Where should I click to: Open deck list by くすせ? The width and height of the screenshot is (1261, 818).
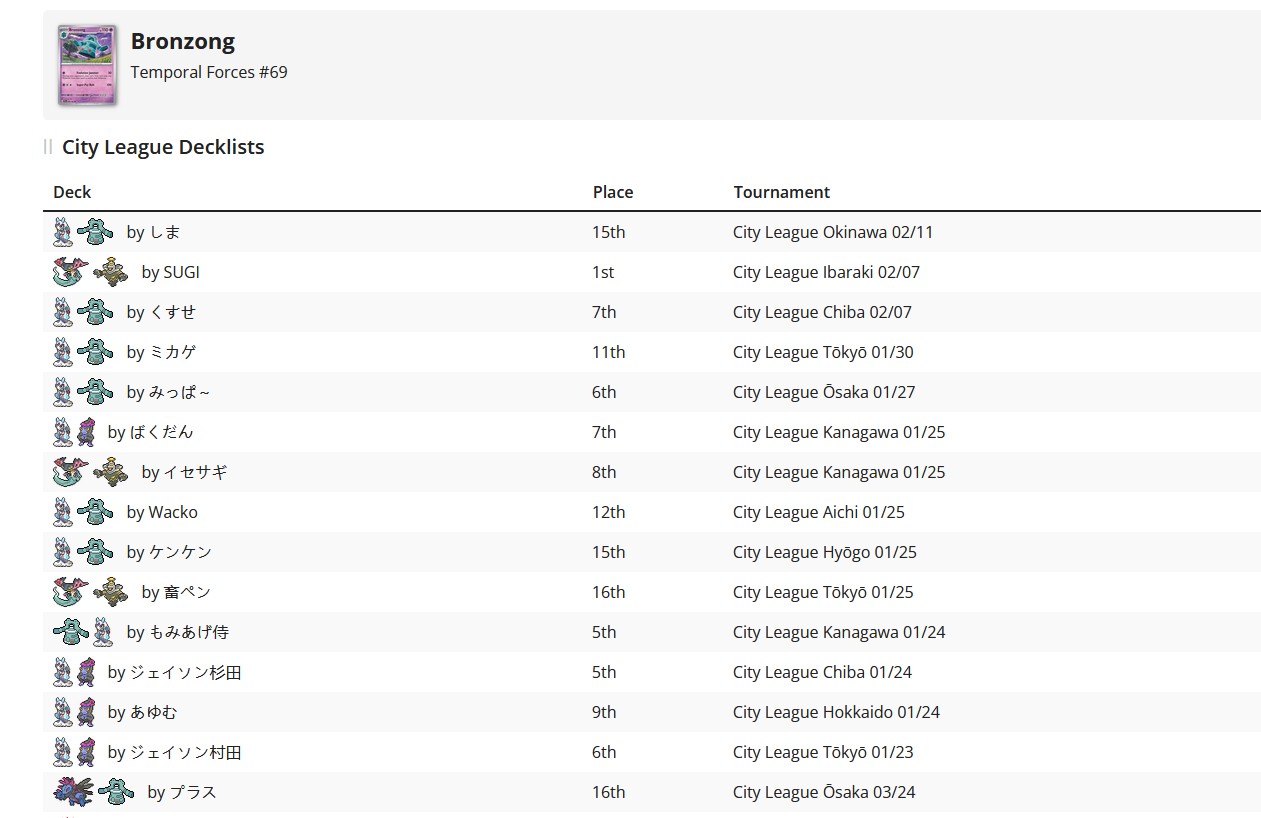[162, 312]
